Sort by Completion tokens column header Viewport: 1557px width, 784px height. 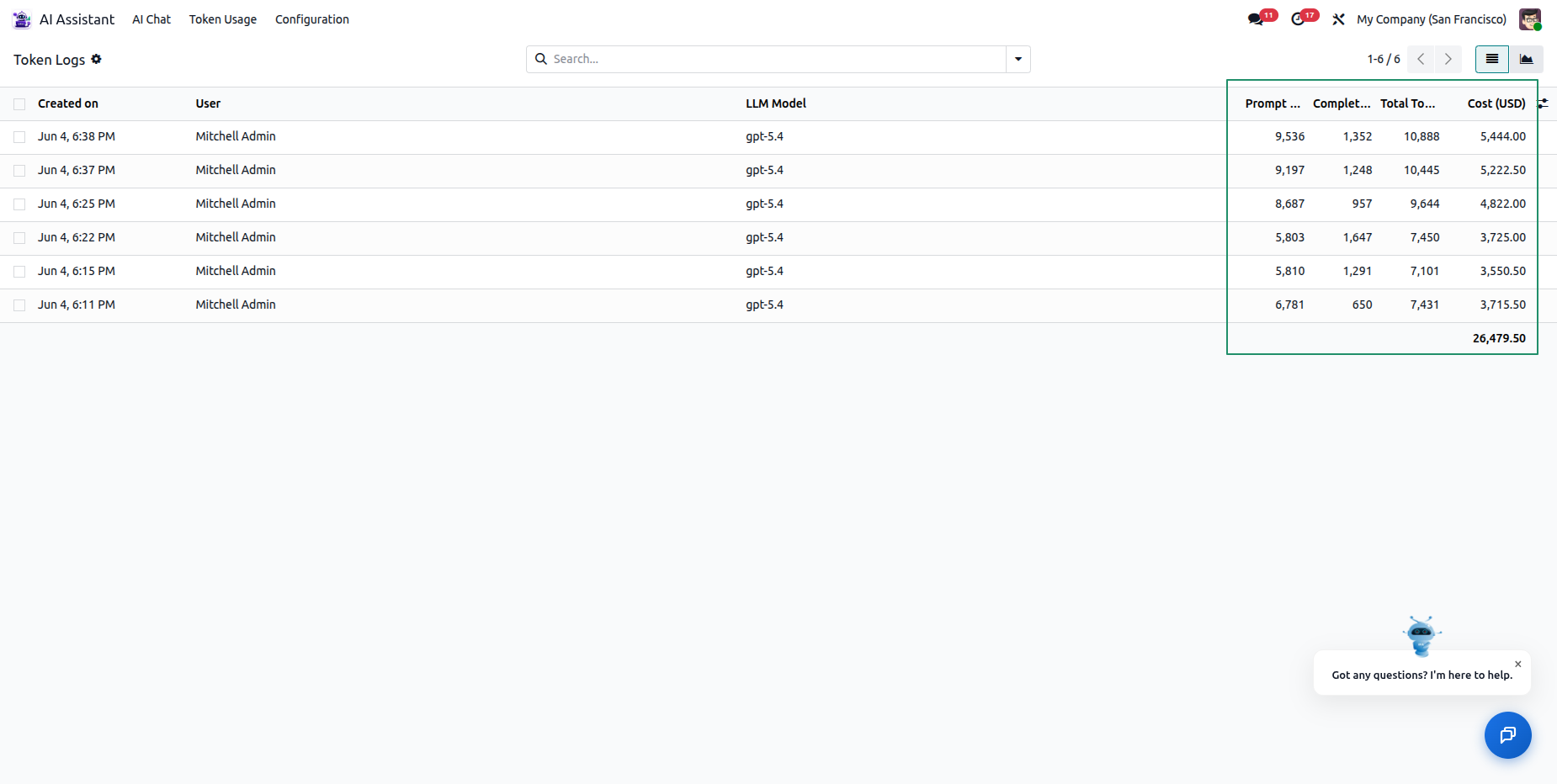tap(1342, 103)
